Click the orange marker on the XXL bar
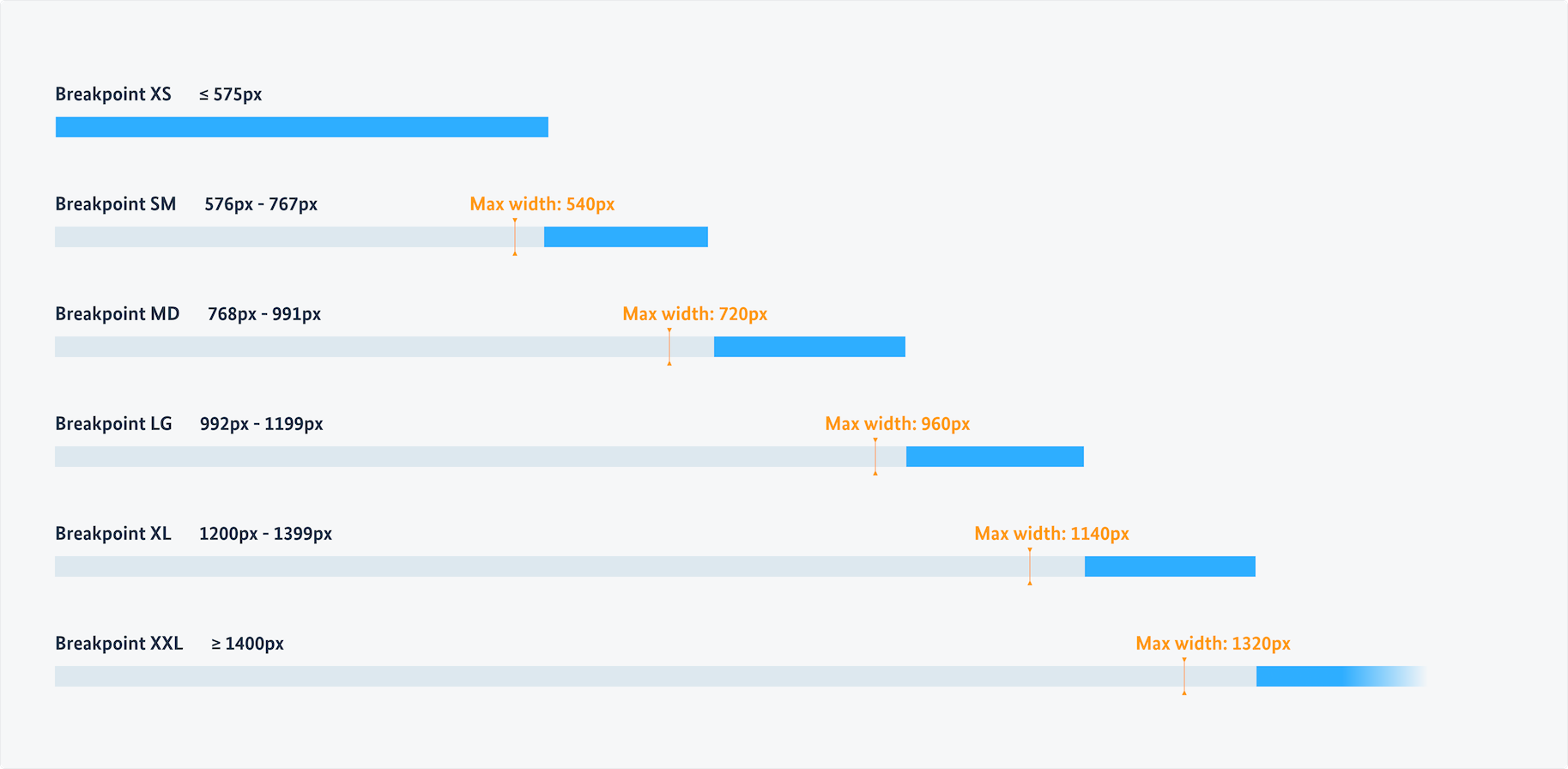 1184,676
